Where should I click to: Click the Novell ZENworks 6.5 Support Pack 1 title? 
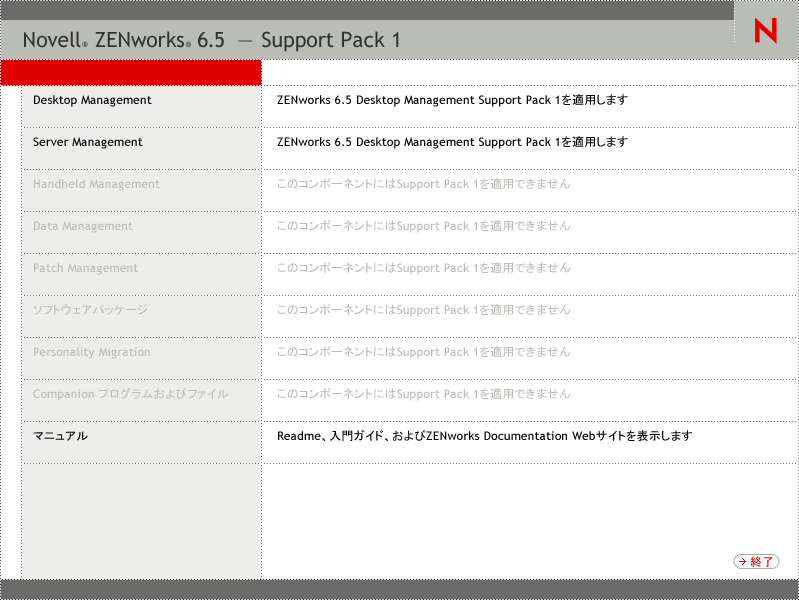(x=211, y=40)
